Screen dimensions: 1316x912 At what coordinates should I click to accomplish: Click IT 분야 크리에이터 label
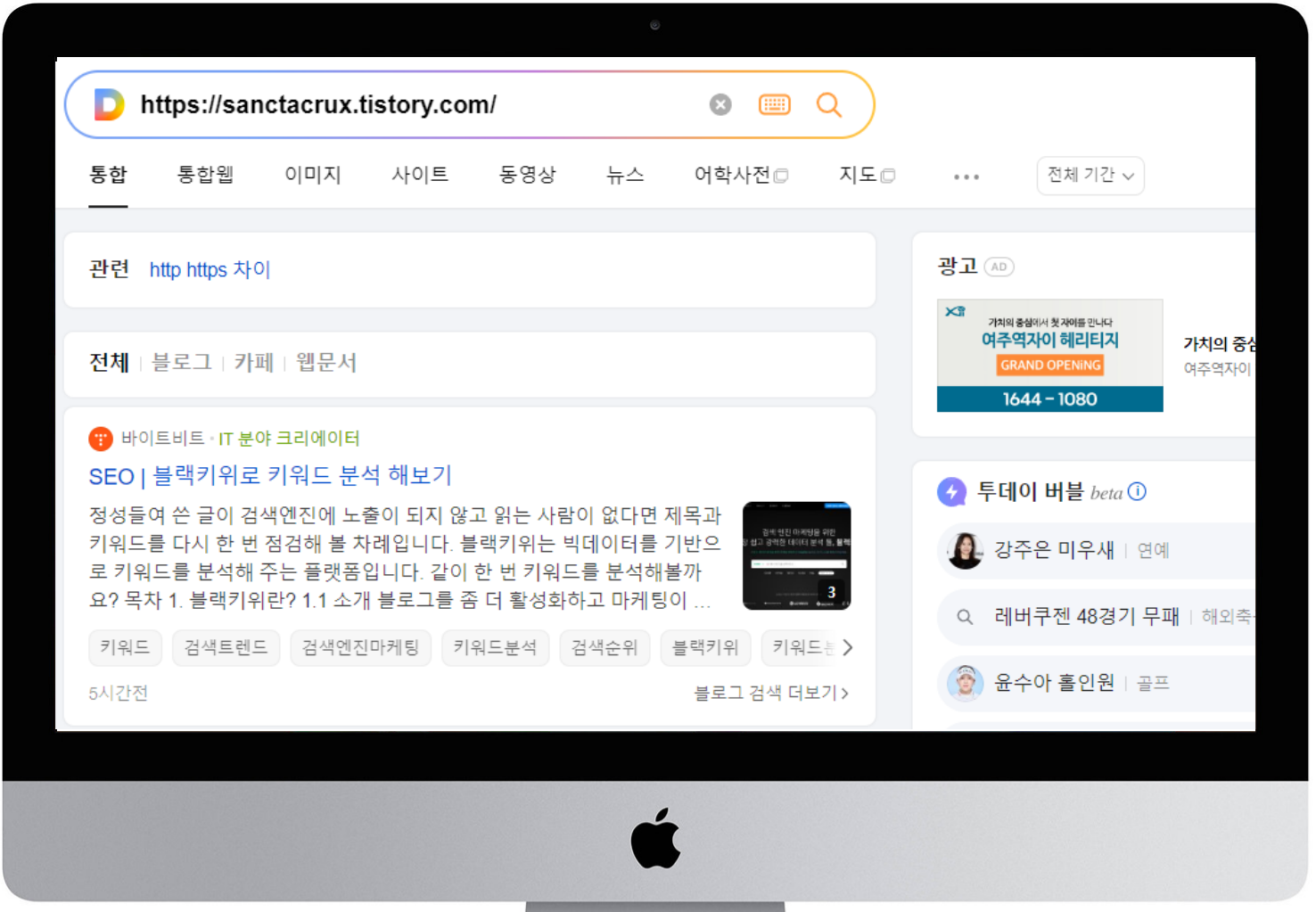click(289, 439)
